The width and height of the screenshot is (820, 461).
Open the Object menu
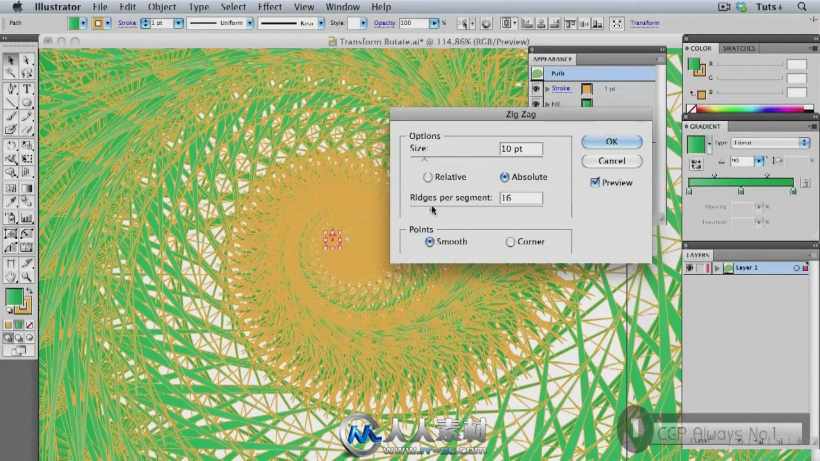click(x=162, y=7)
